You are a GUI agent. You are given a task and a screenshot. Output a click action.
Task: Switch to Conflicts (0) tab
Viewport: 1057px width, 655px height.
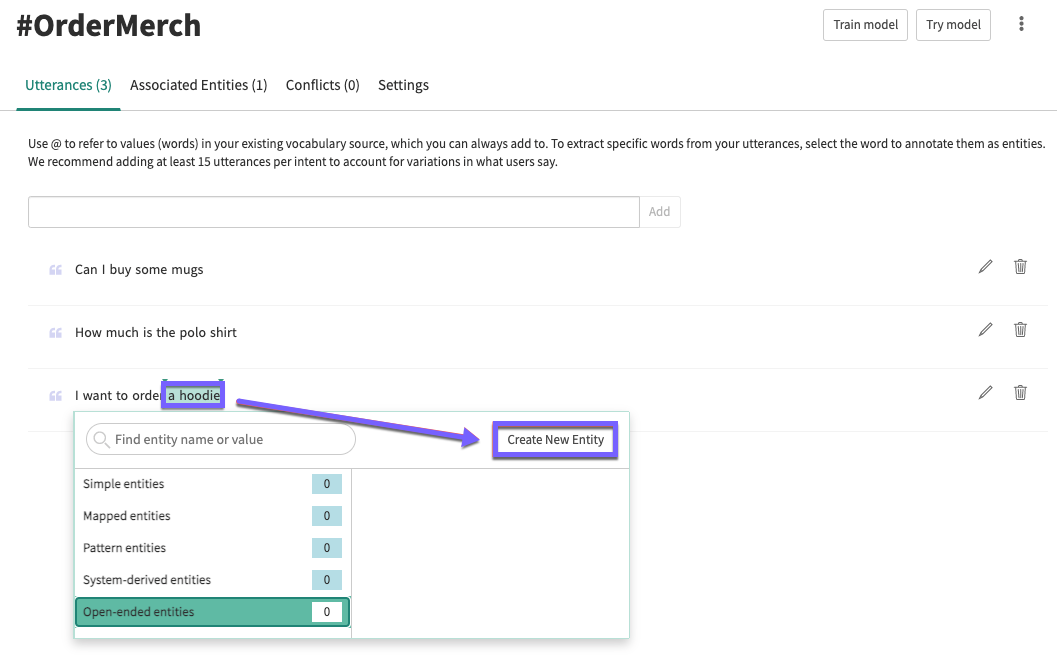tap(323, 86)
